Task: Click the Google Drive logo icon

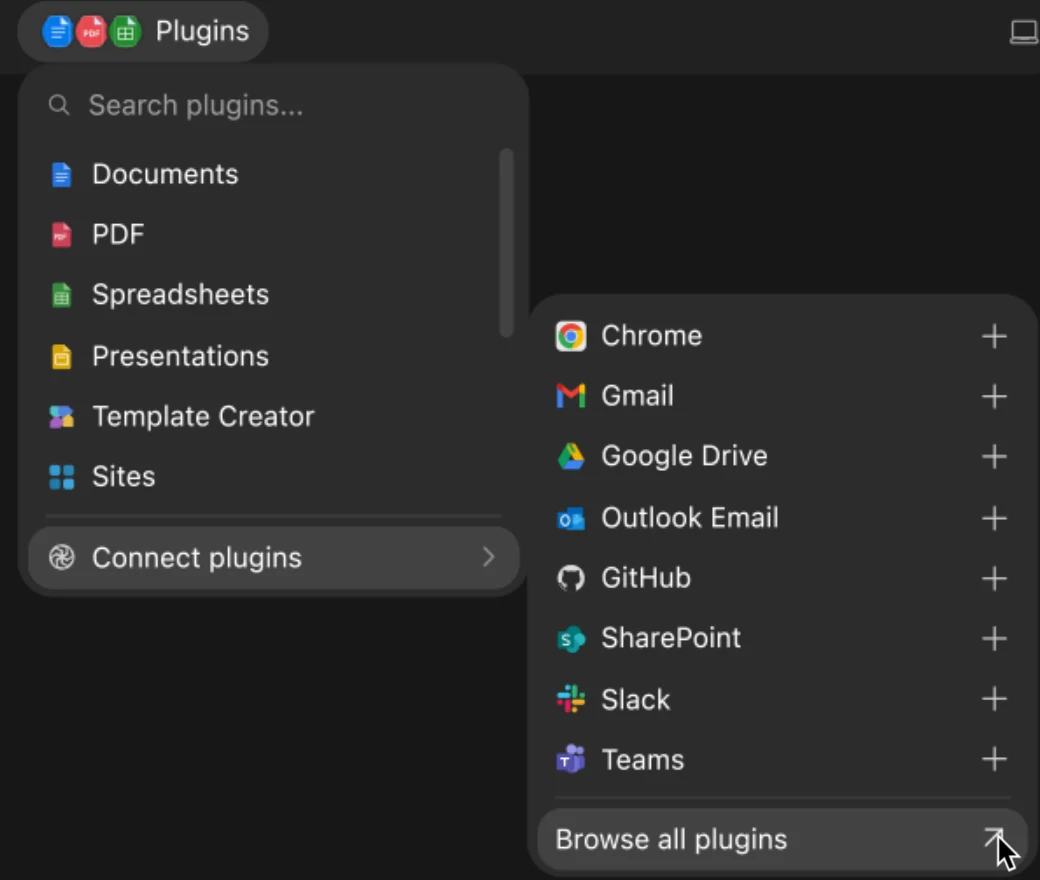Action: tap(570, 456)
